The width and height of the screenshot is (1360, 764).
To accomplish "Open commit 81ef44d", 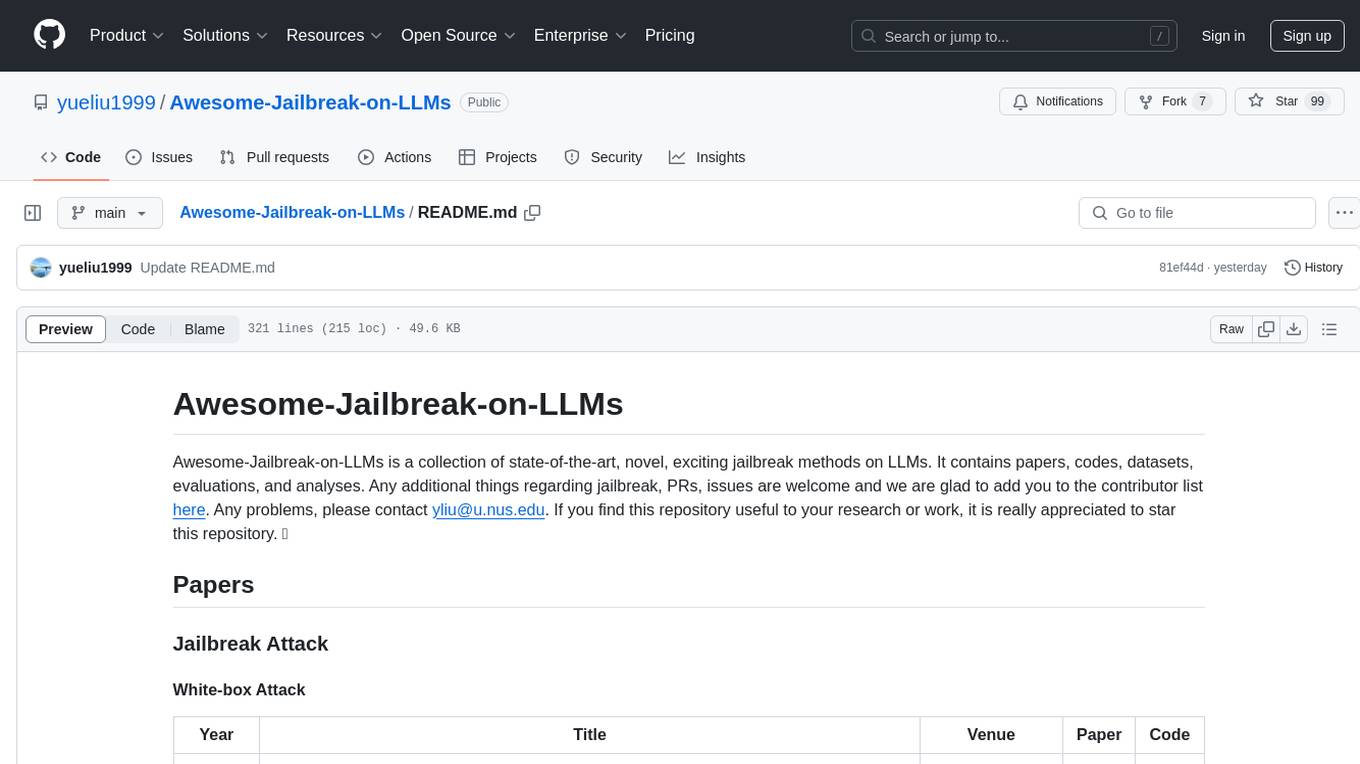I will [x=1183, y=267].
